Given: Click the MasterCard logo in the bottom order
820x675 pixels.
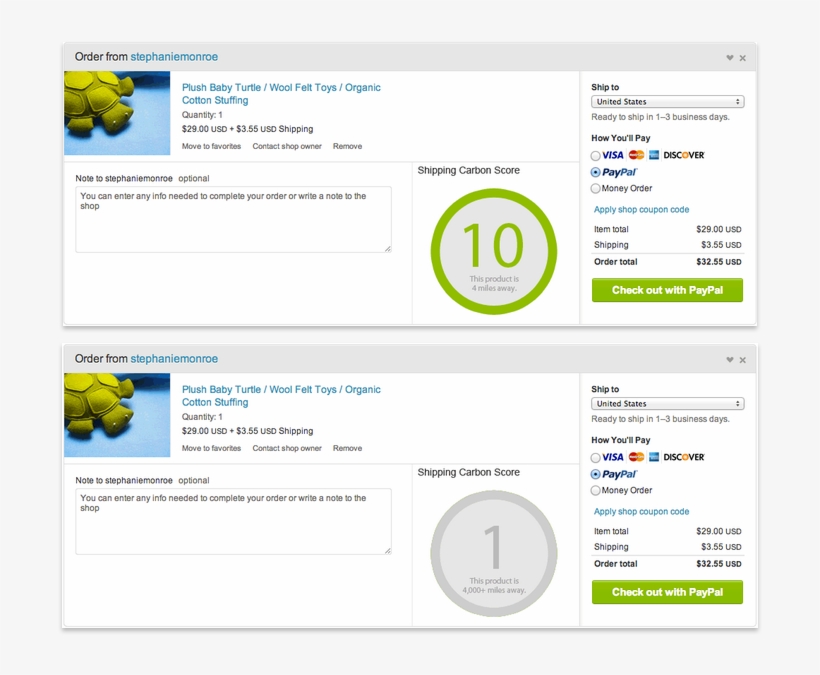Looking at the screenshot, I should tap(636, 457).
